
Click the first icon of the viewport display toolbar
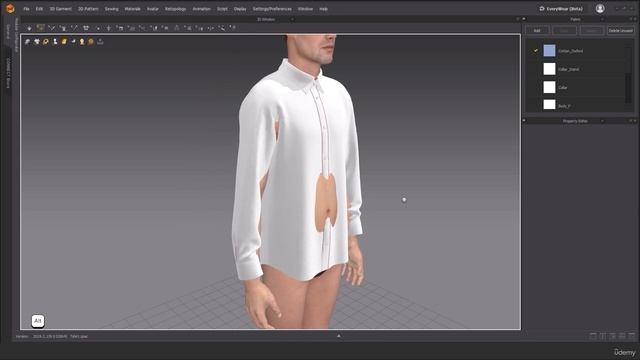click(27, 42)
